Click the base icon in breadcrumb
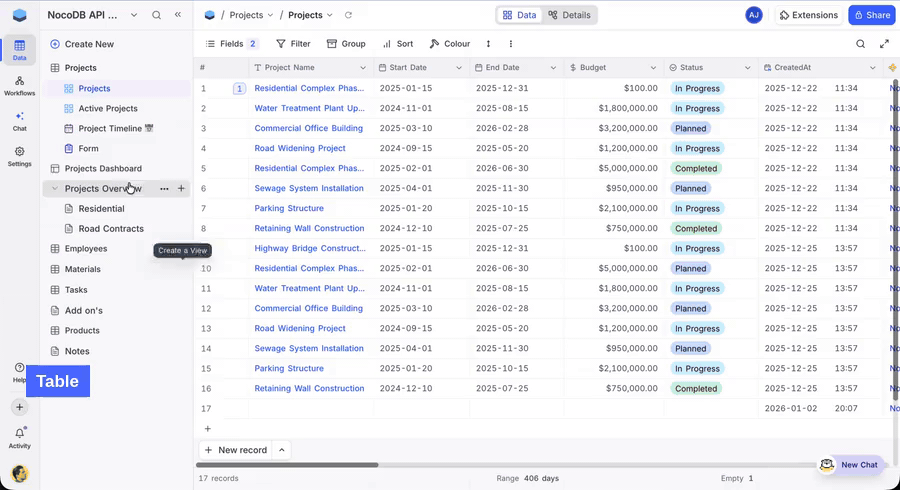 [210, 15]
